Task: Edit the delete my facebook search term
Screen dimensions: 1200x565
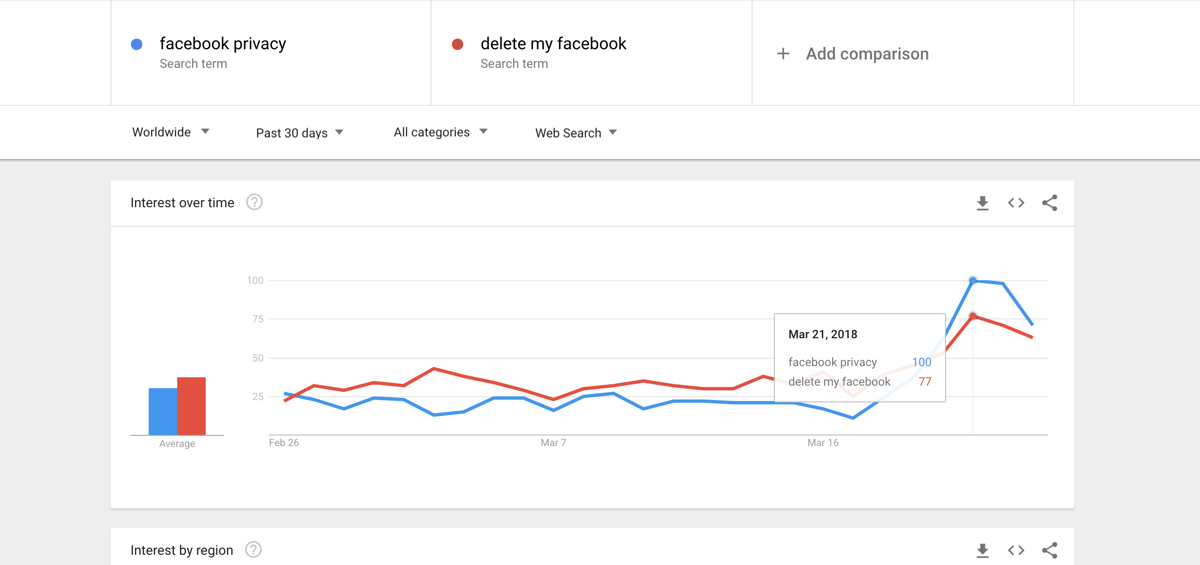Action: (553, 44)
